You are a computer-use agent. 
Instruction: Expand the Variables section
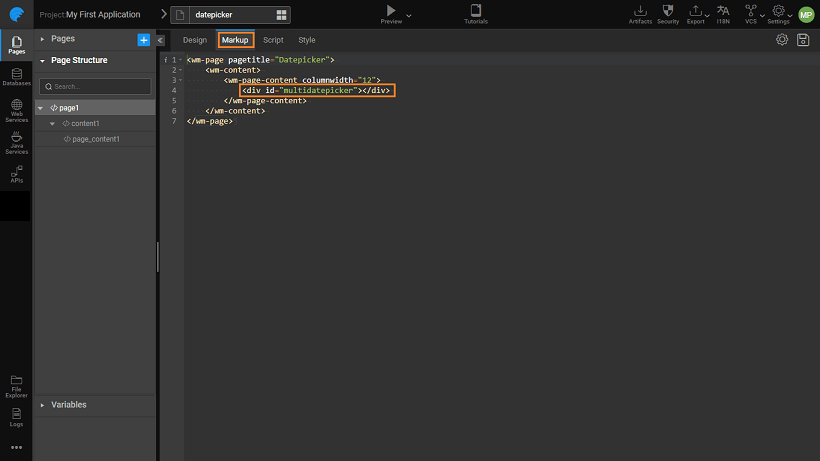(68, 405)
